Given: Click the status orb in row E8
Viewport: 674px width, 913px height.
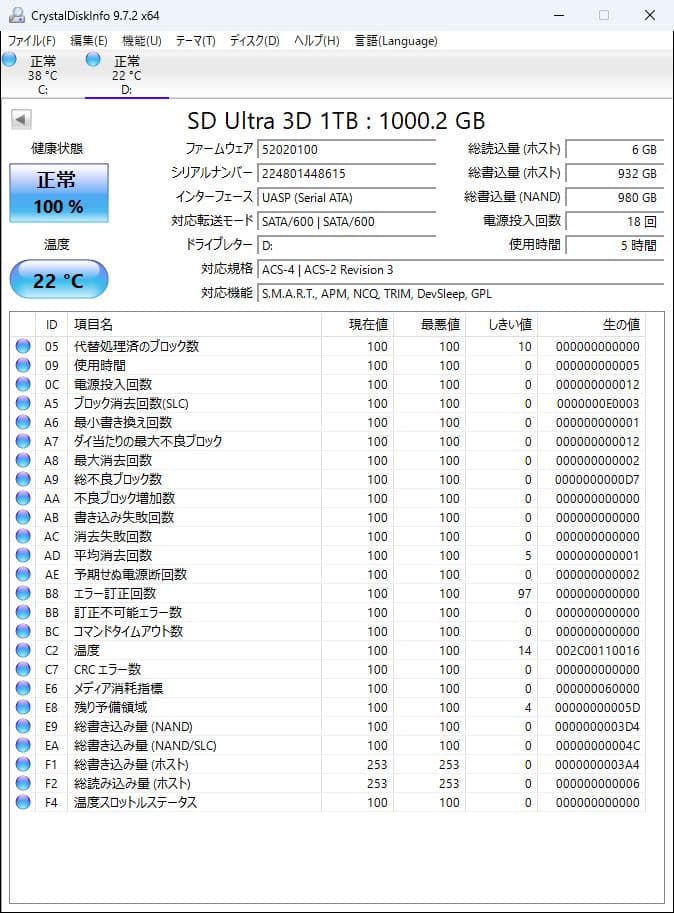Looking at the screenshot, I should click(23, 707).
